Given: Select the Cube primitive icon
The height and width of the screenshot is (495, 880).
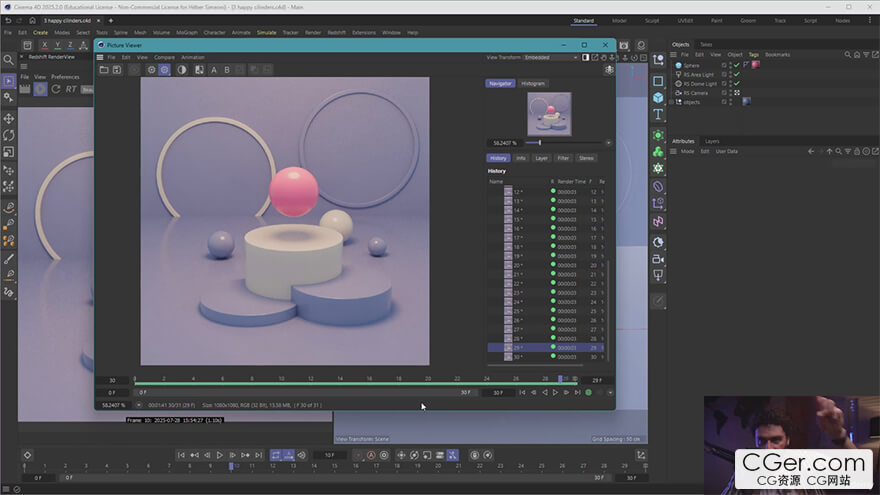Looking at the screenshot, I should coord(658,98).
